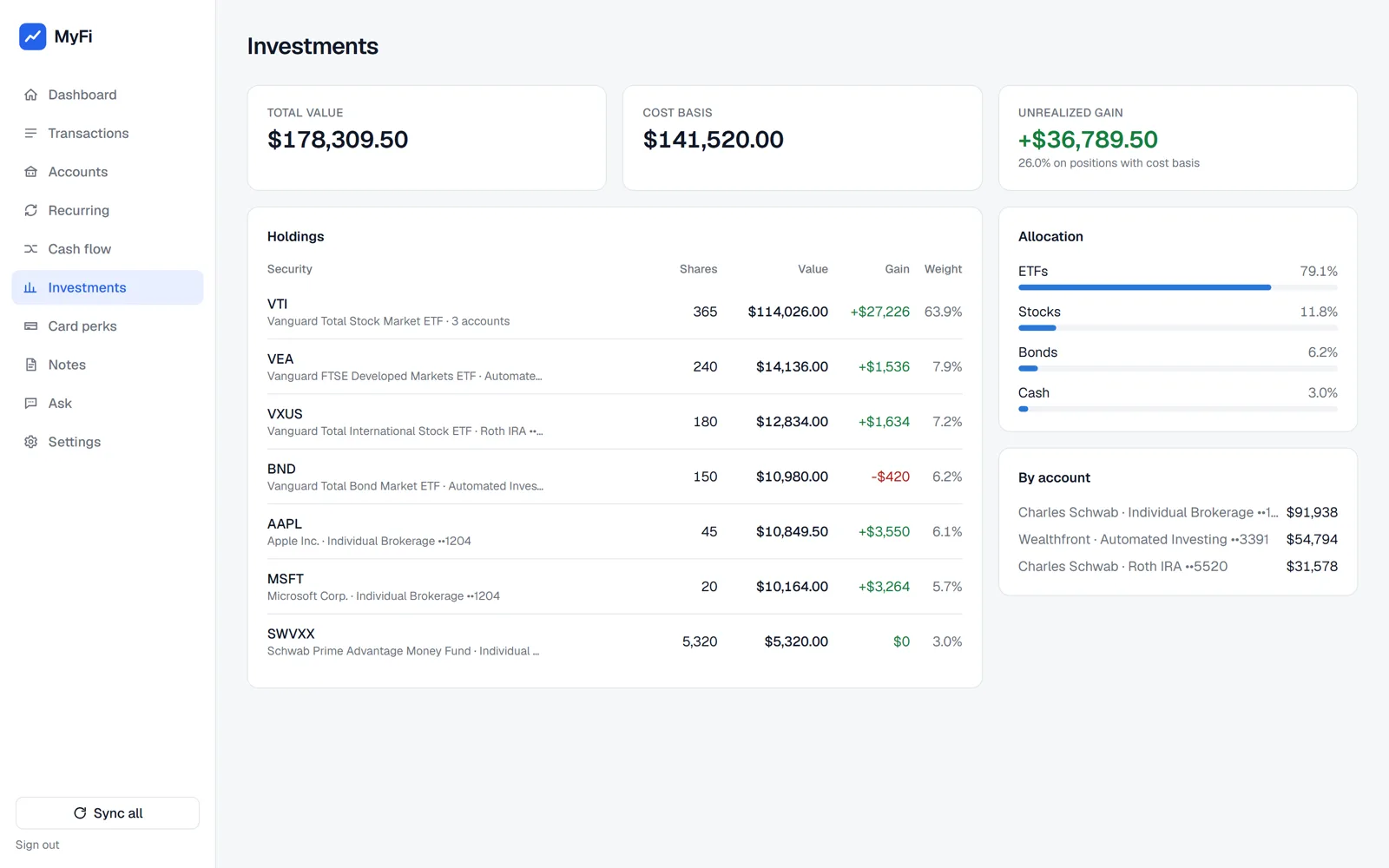
Task: Click the Accounts bank icon
Action: pos(31,172)
